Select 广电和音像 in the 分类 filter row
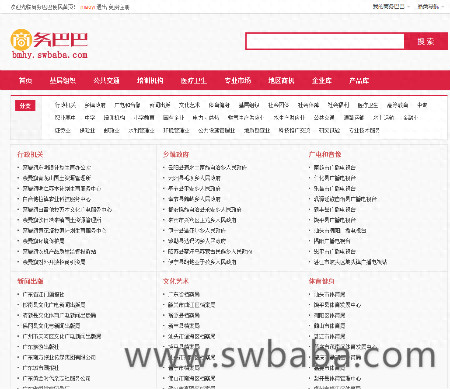The width and height of the screenshot is (450, 389). click(x=127, y=105)
